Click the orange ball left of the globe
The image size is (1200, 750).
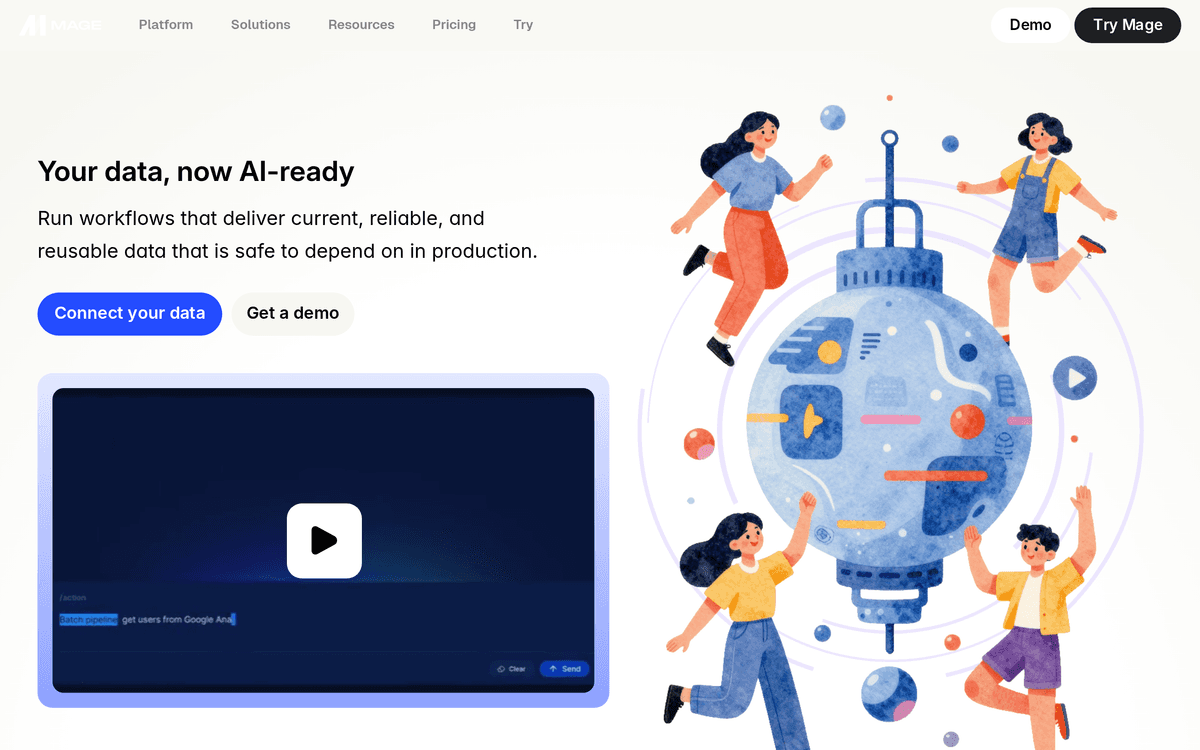[x=698, y=443]
